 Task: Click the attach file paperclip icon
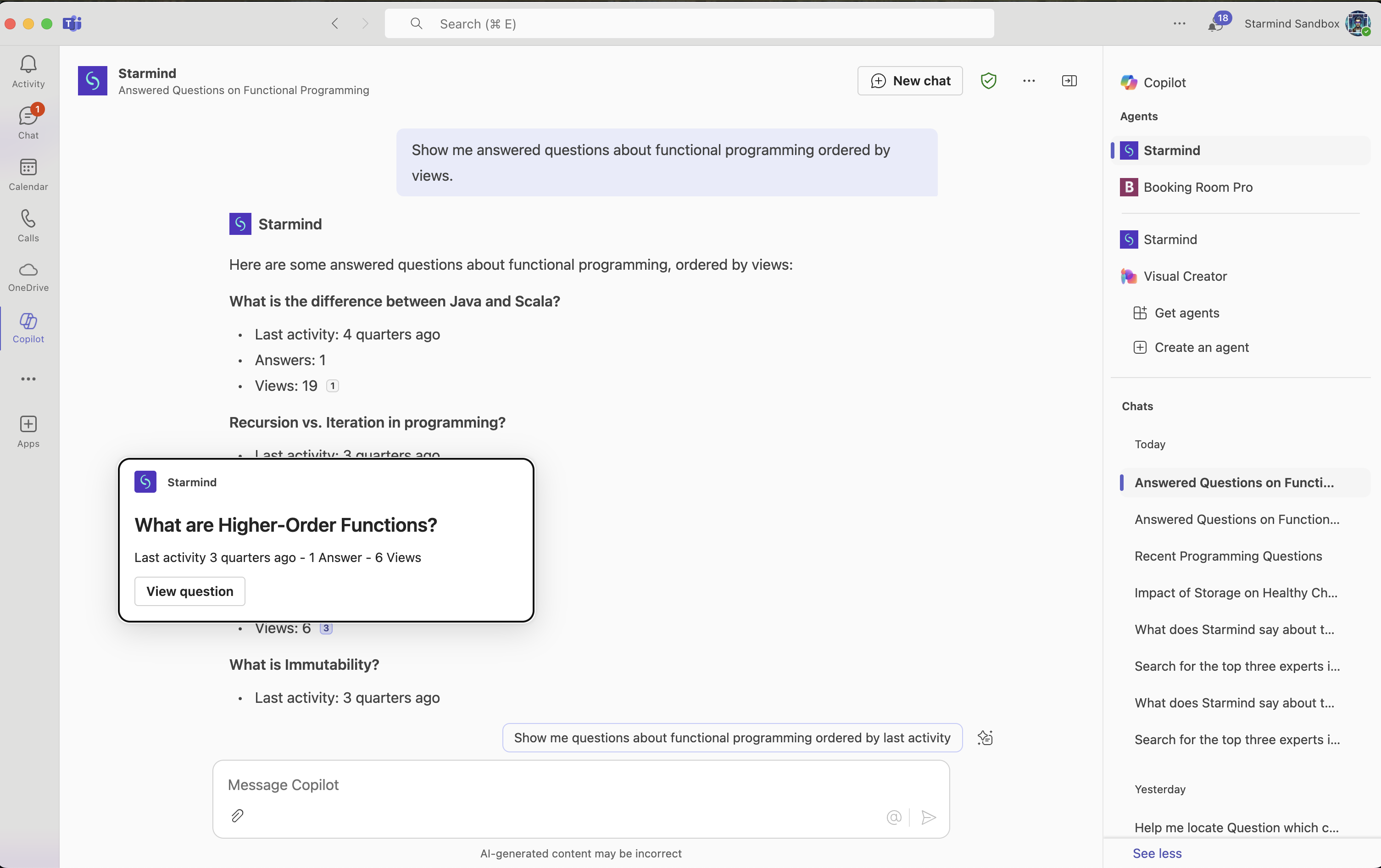click(238, 815)
